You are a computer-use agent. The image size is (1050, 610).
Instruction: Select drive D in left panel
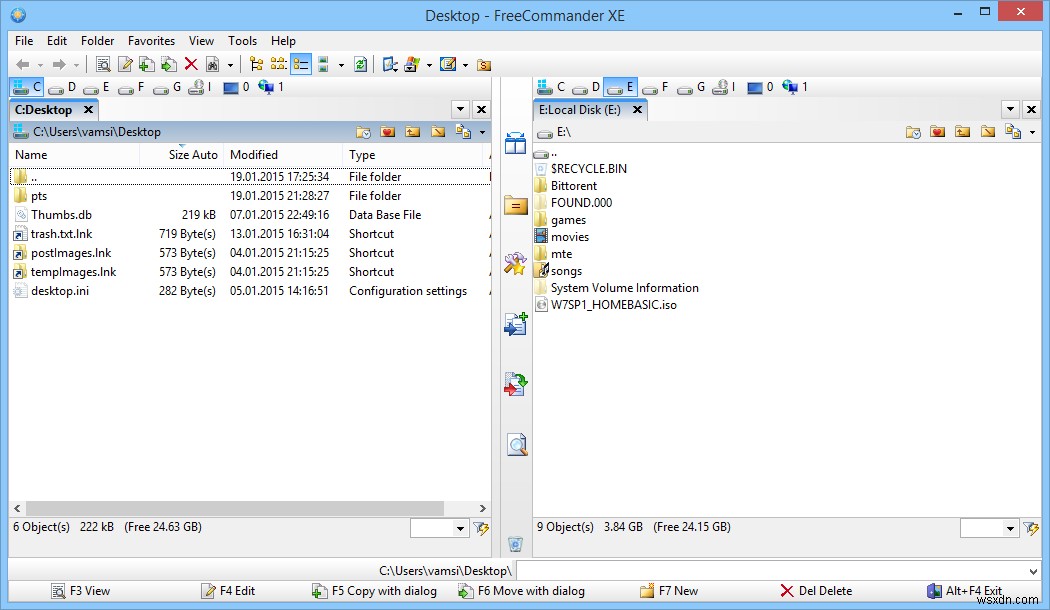pyautogui.click(x=62, y=87)
